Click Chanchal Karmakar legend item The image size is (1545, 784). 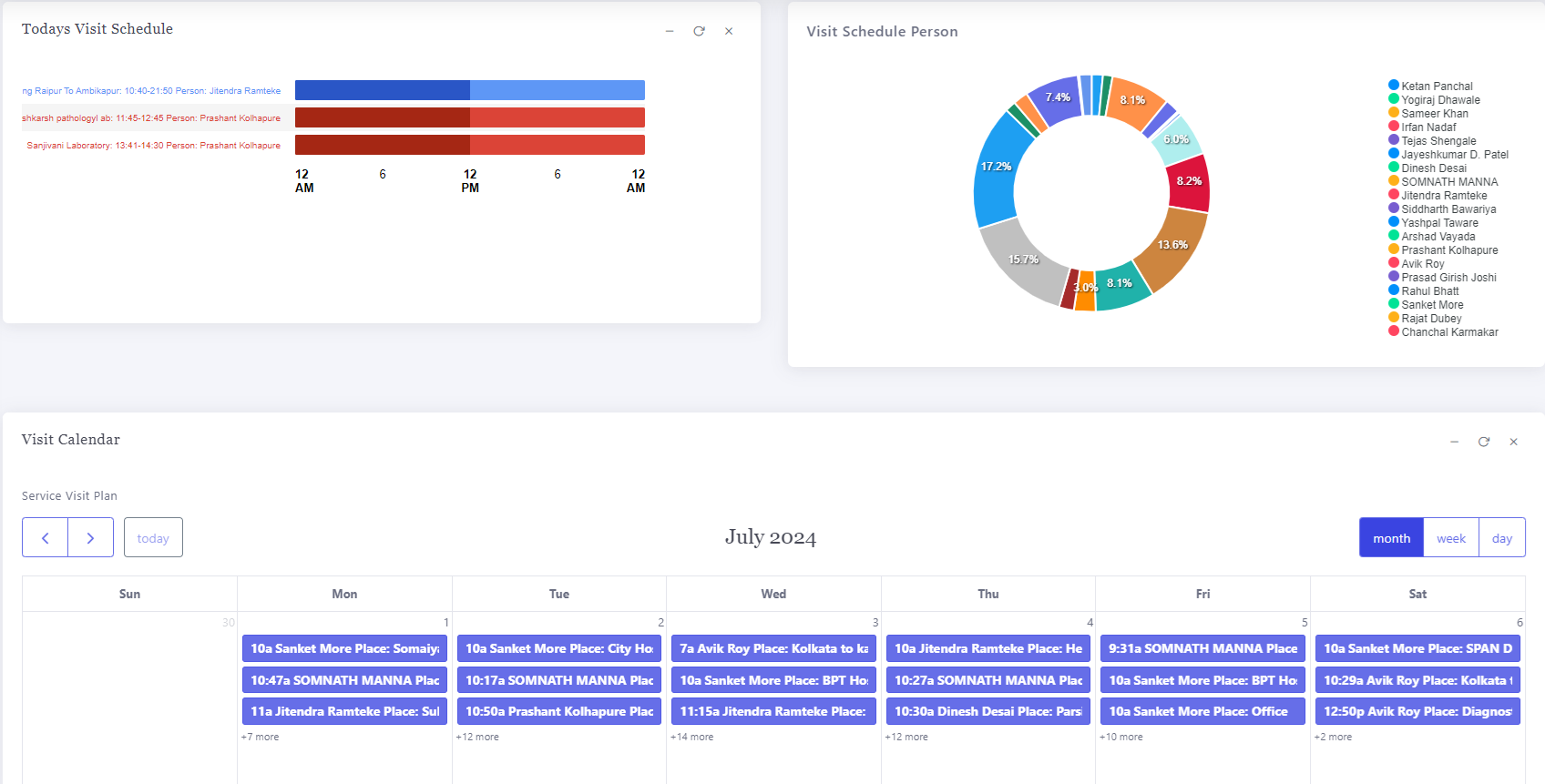(1444, 331)
